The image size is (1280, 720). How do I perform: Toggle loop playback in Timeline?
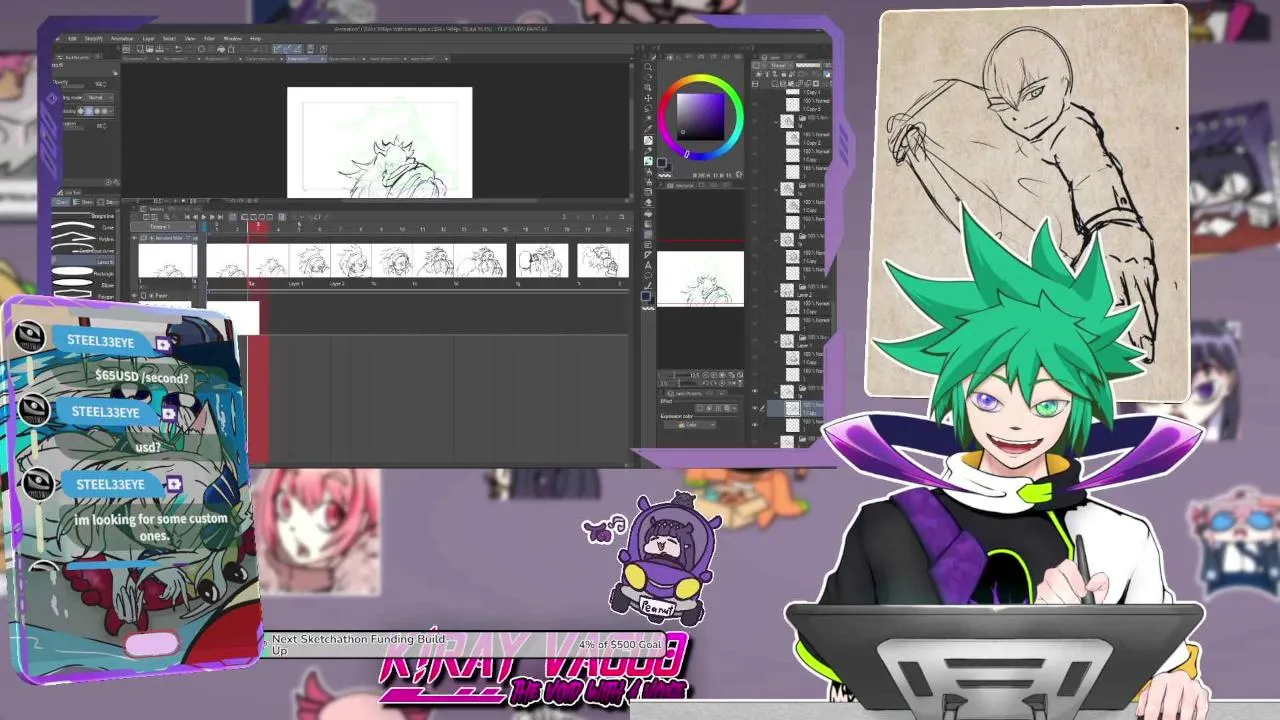(x=233, y=217)
